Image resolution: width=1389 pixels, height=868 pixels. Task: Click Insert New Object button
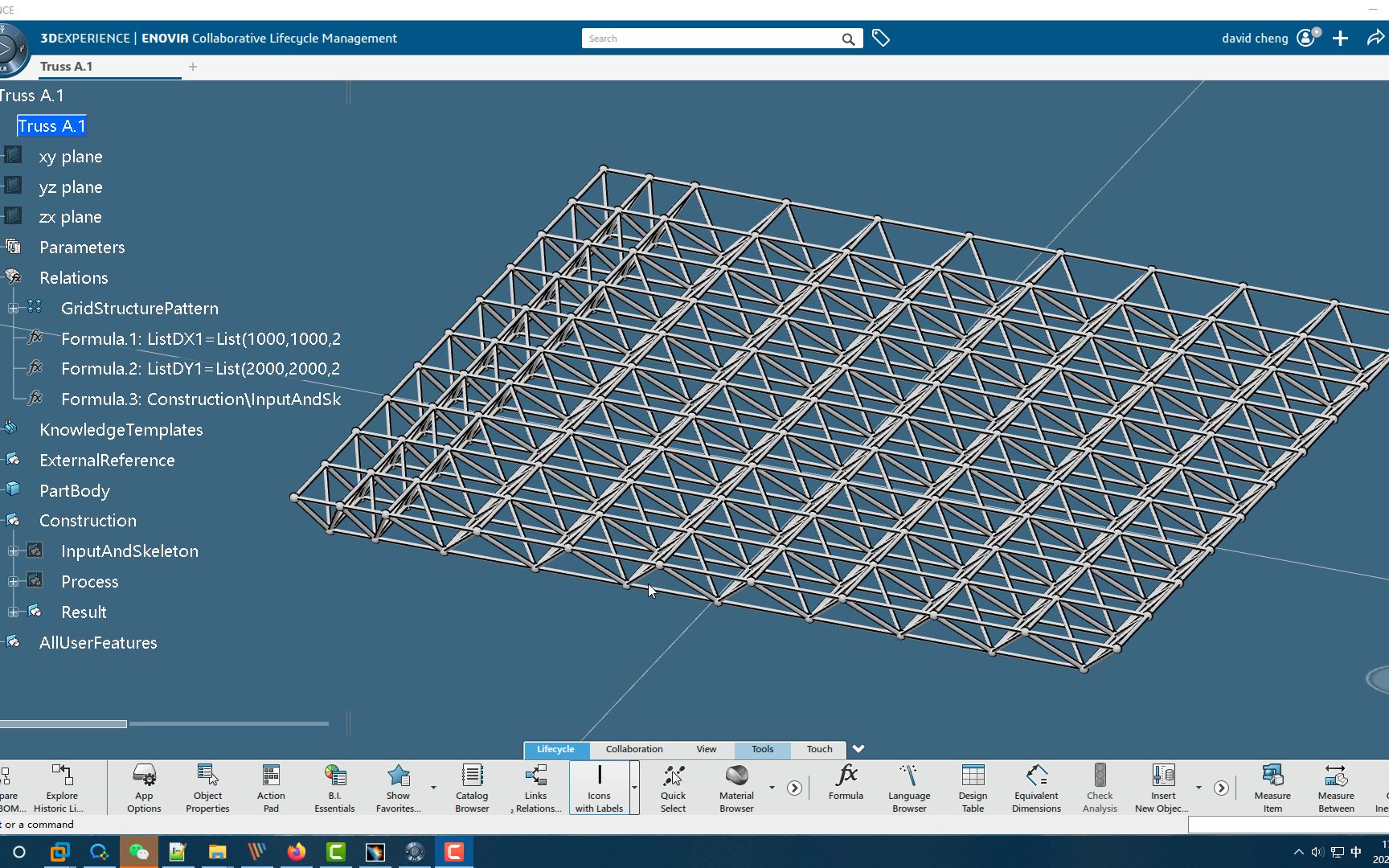click(x=1161, y=786)
